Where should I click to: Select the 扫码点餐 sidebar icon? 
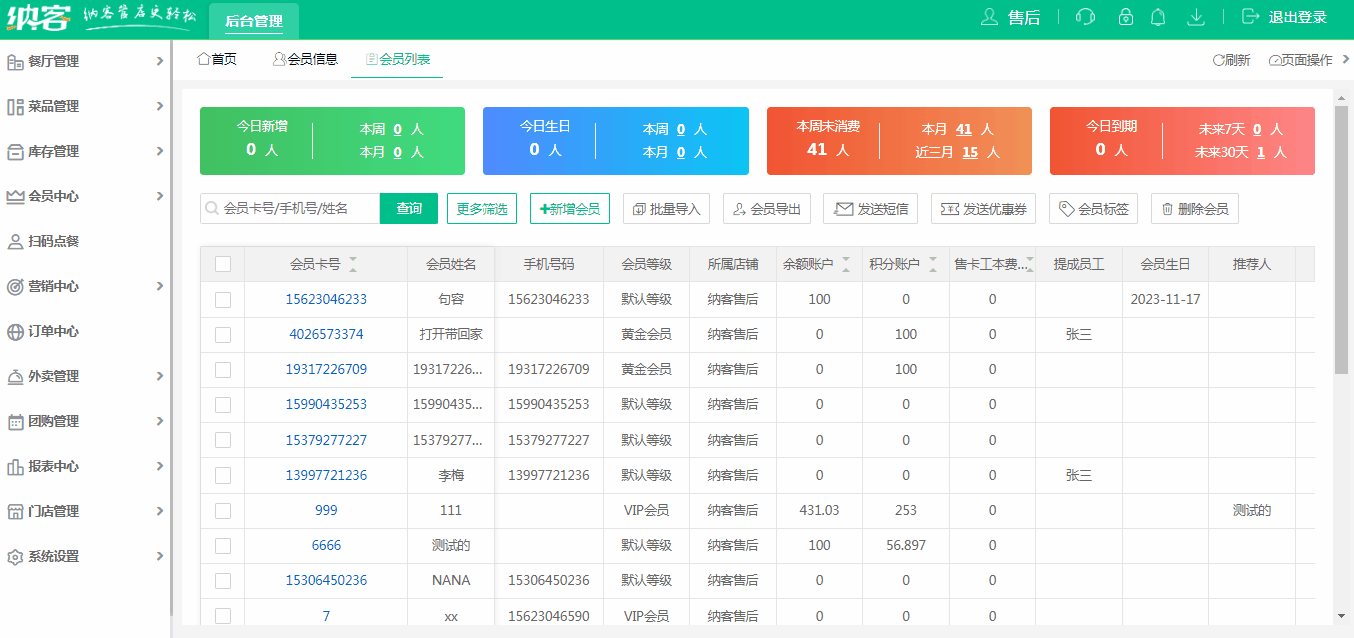coord(18,241)
